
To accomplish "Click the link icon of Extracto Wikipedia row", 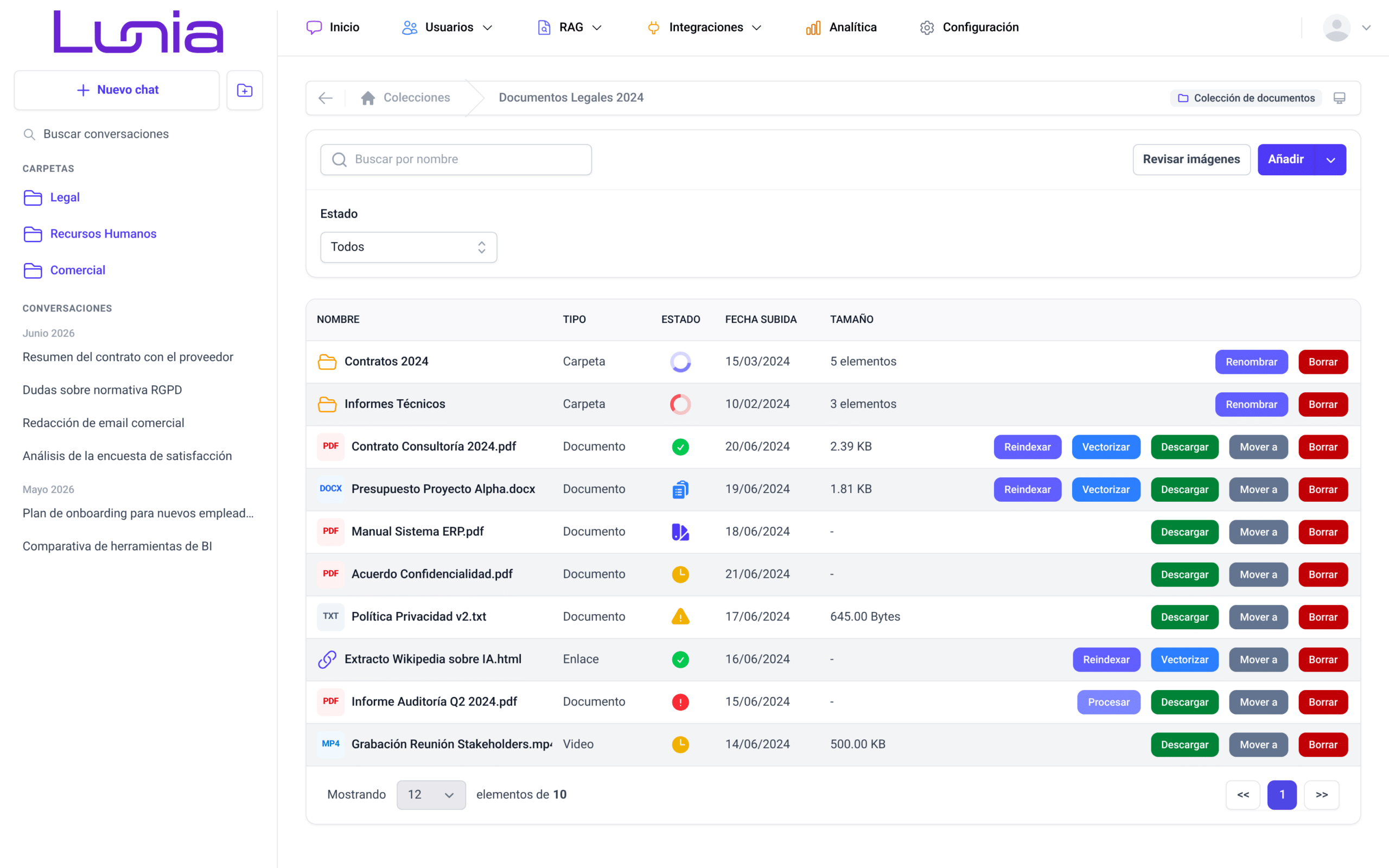I will (327, 659).
